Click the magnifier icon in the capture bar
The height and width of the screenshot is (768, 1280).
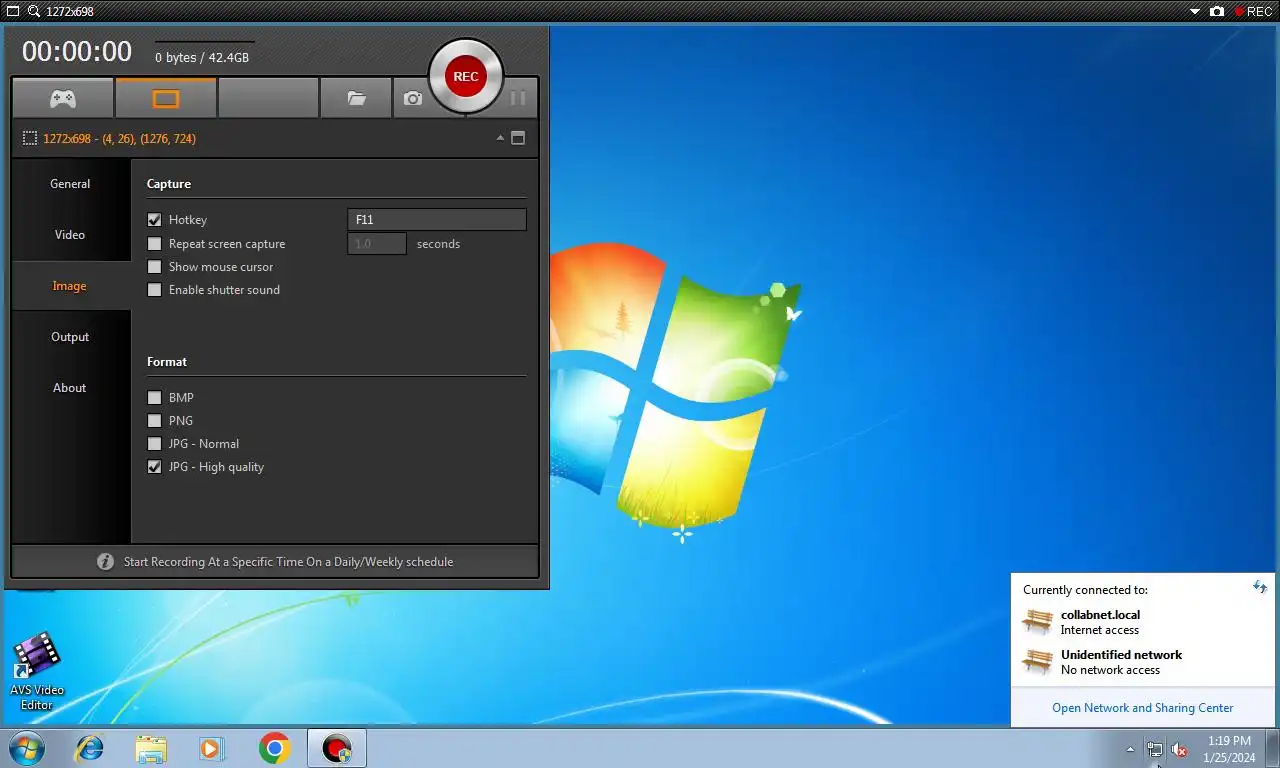click(x=34, y=11)
